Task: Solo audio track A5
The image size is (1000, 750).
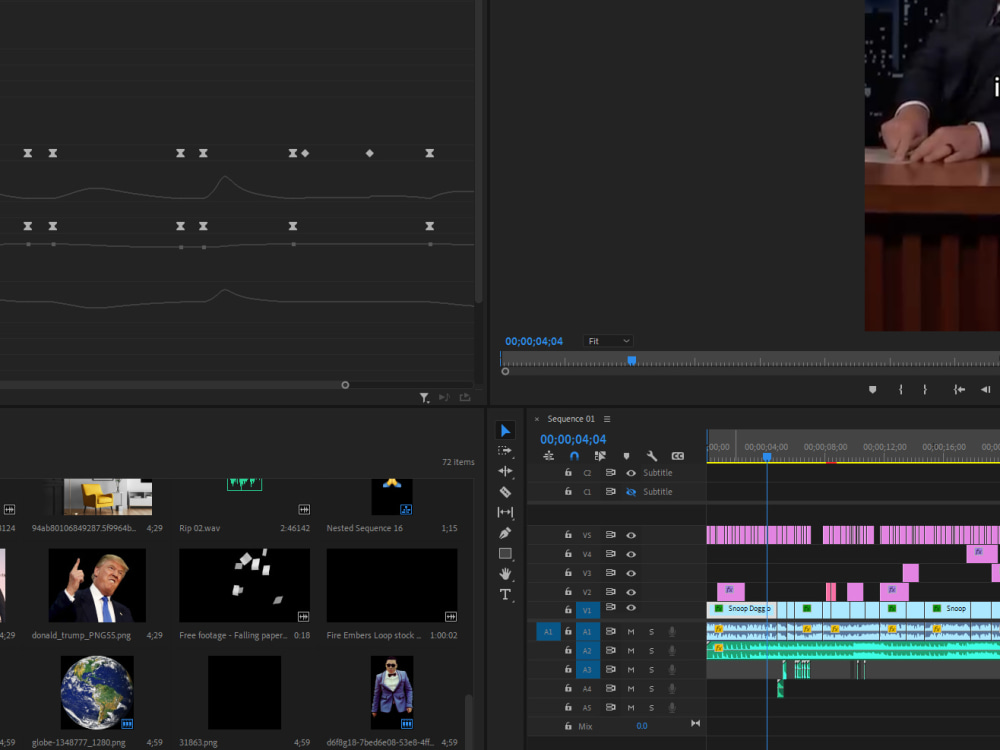Action: click(651, 707)
